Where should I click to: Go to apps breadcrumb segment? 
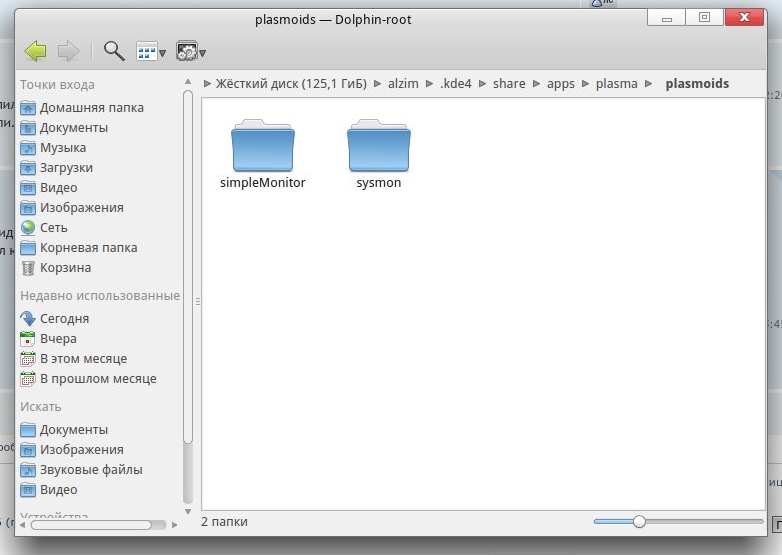coord(561,84)
